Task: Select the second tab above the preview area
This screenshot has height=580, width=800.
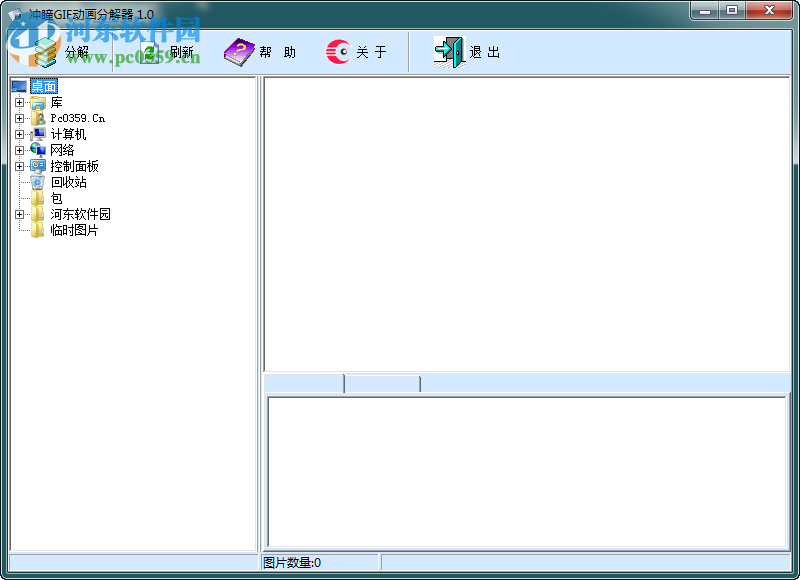Action: [380, 382]
